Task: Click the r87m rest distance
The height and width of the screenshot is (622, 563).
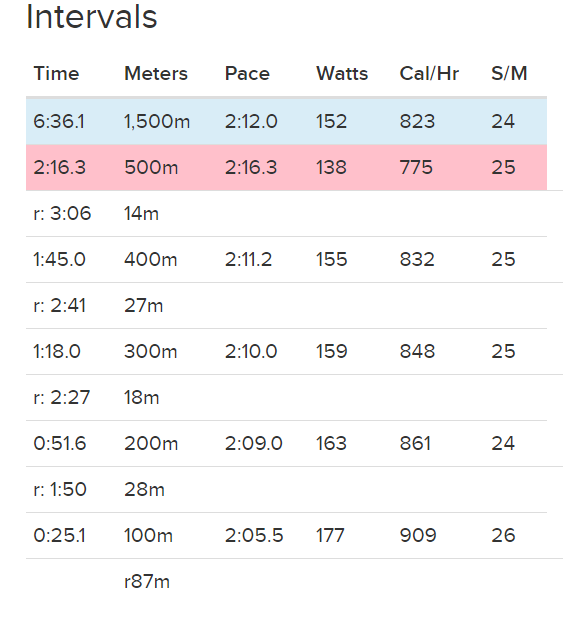Action: pyautogui.click(x=147, y=582)
